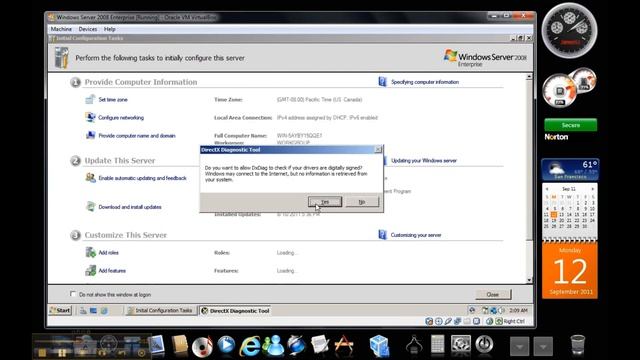Open the Devices menu in VirtualBox
The image size is (640, 360).
coord(88,29)
